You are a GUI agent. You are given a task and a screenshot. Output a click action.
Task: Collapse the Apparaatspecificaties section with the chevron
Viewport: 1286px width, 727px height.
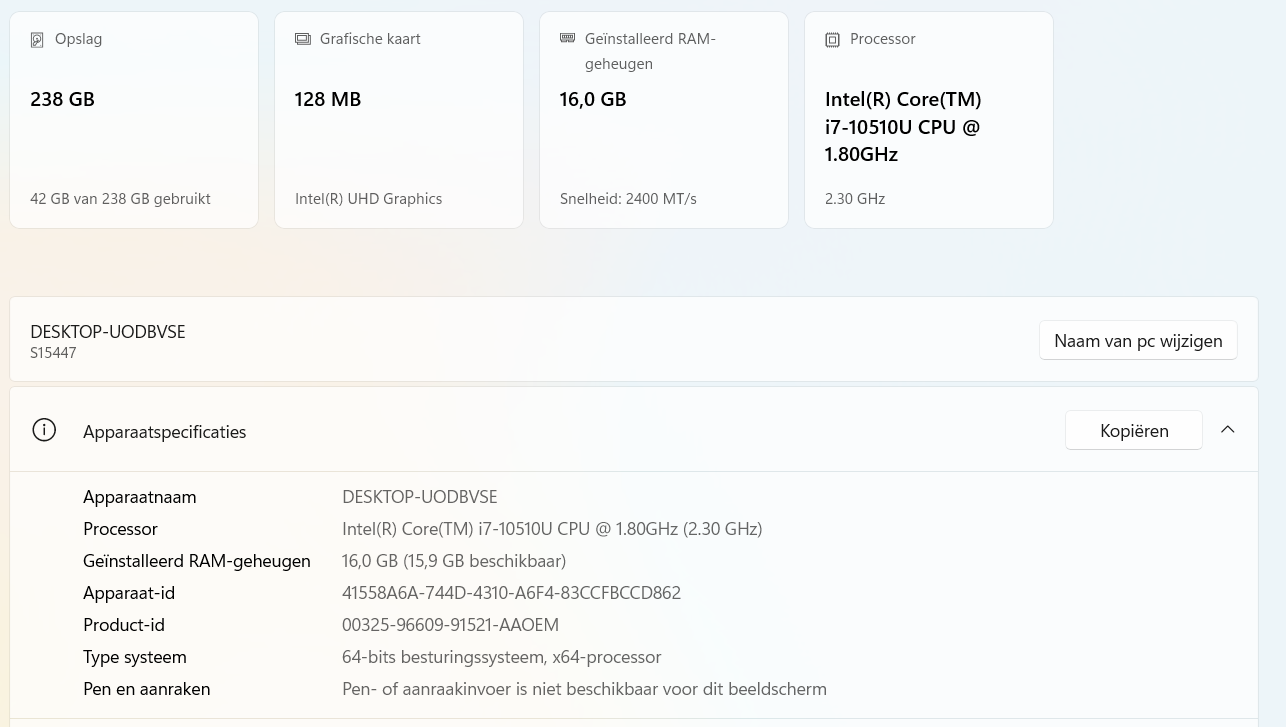(1227, 430)
